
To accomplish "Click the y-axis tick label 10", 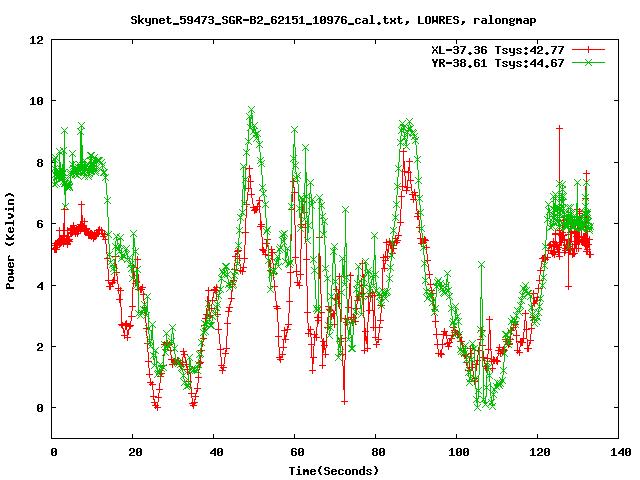I will click(x=36, y=101).
